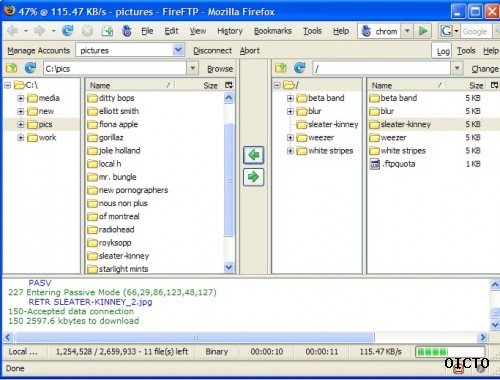Click the FireFTP toolbar icon beside File
This screenshot has height=380, width=500.
[127, 31]
